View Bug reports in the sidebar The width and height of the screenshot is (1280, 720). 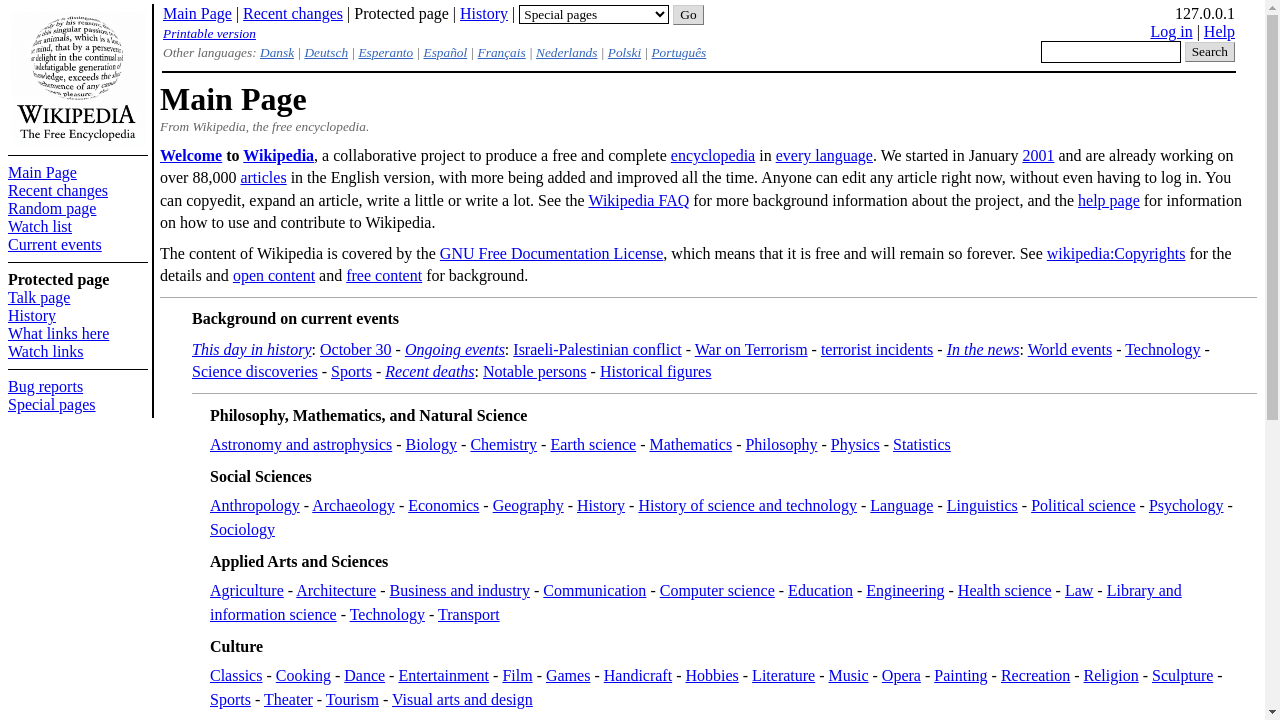45,386
